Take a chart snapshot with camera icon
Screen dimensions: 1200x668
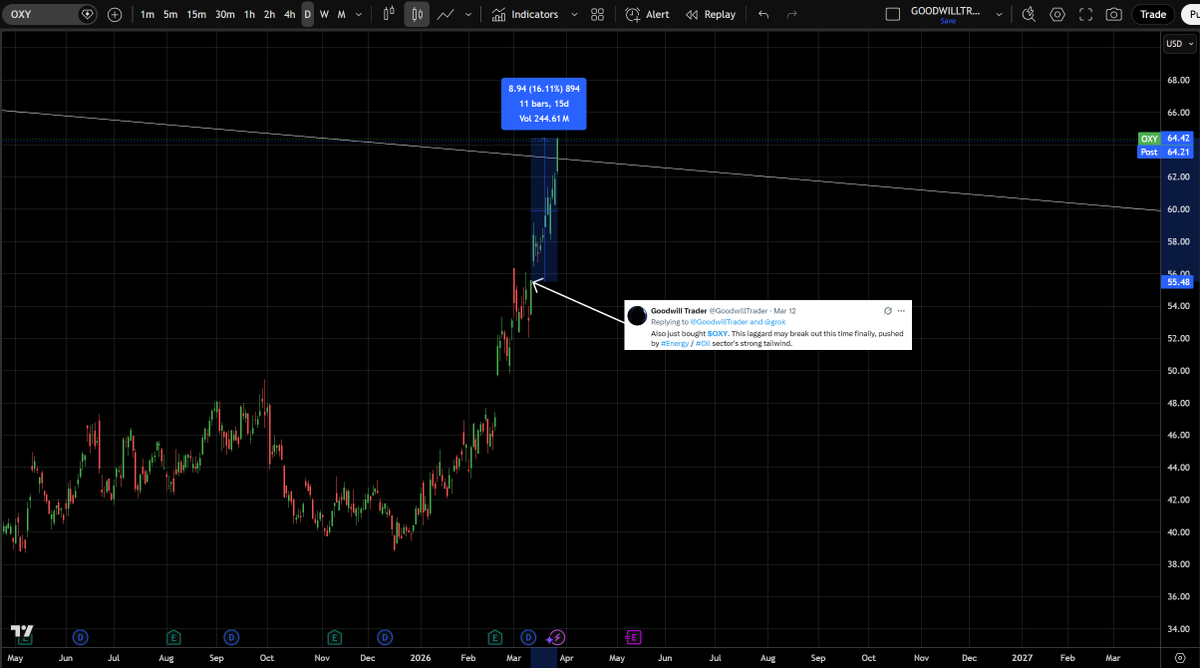point(1113,15)
